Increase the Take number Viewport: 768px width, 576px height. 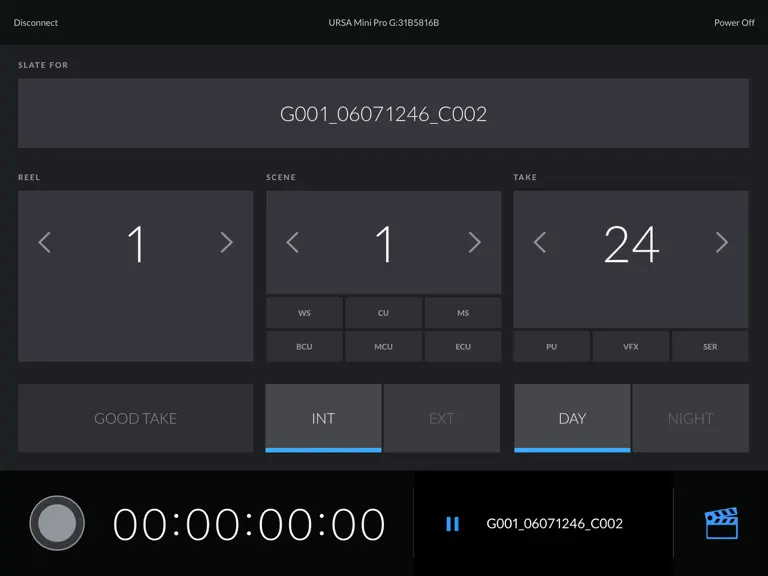pos(722,242)
